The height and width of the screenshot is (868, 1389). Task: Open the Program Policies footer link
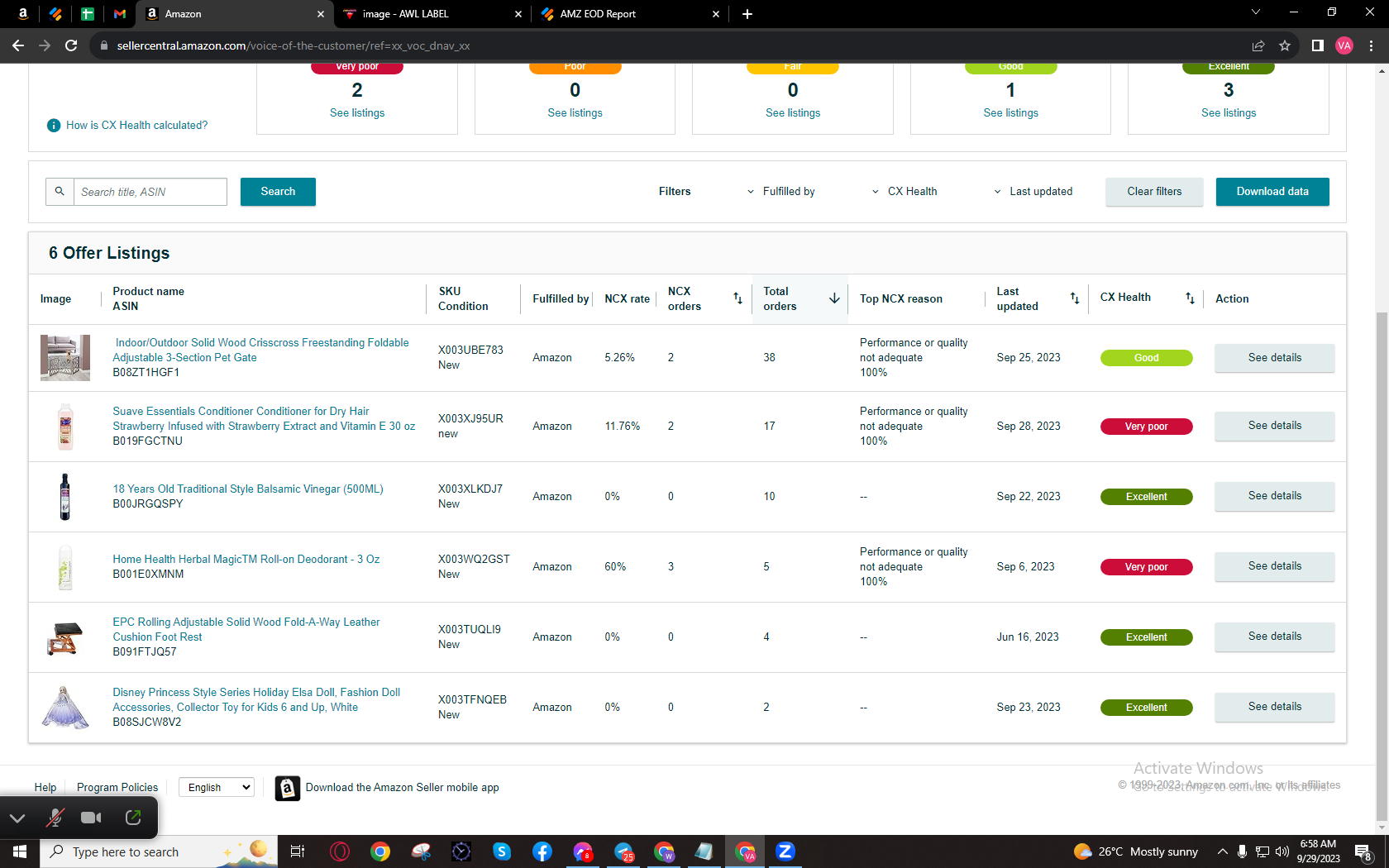point(117,788)
